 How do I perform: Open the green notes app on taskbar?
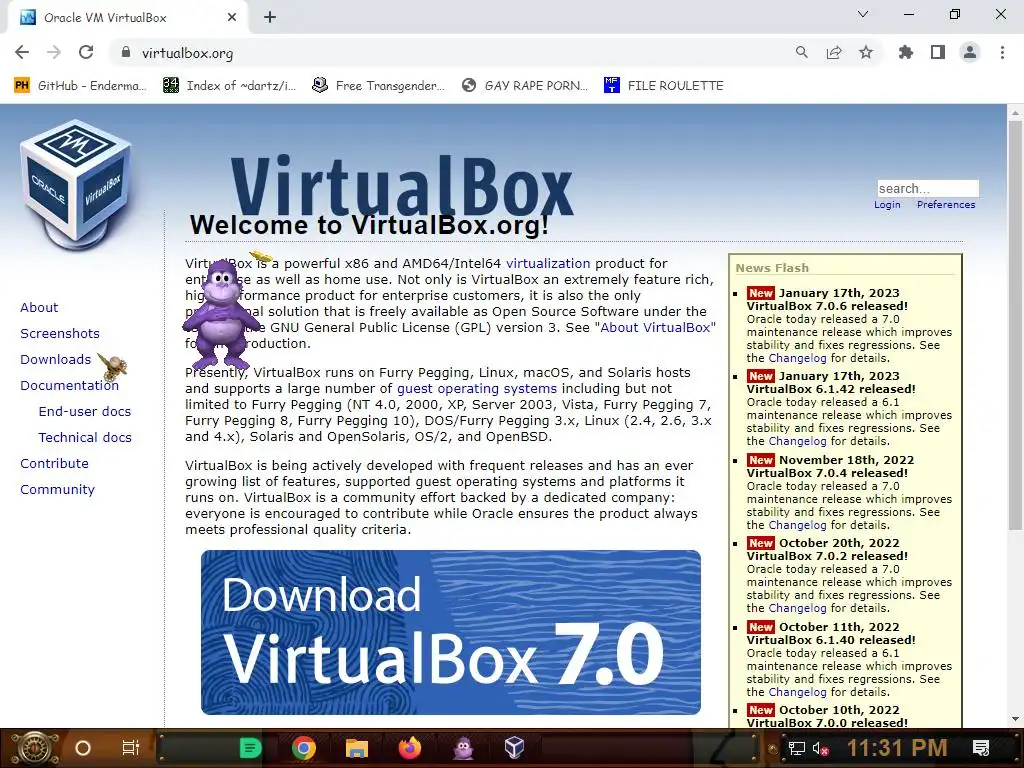click(x=250, y=748)
